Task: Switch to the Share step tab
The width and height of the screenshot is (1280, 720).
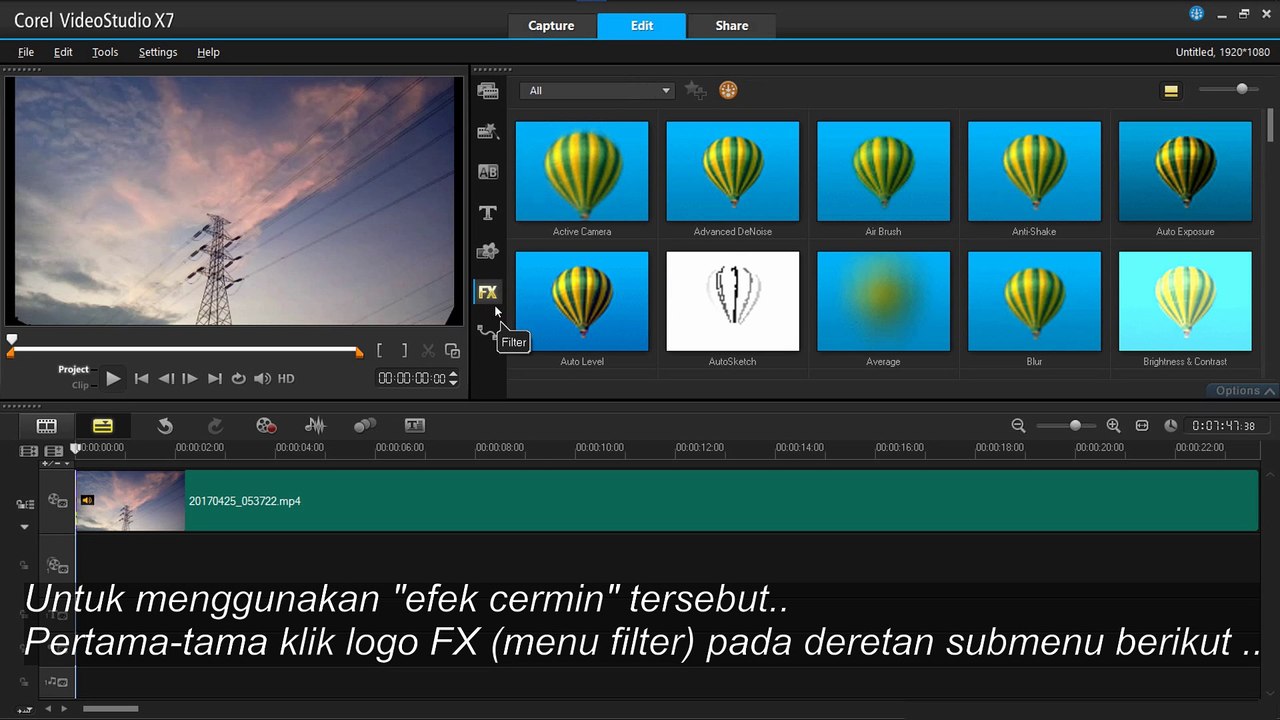Action: coord(732,26)
